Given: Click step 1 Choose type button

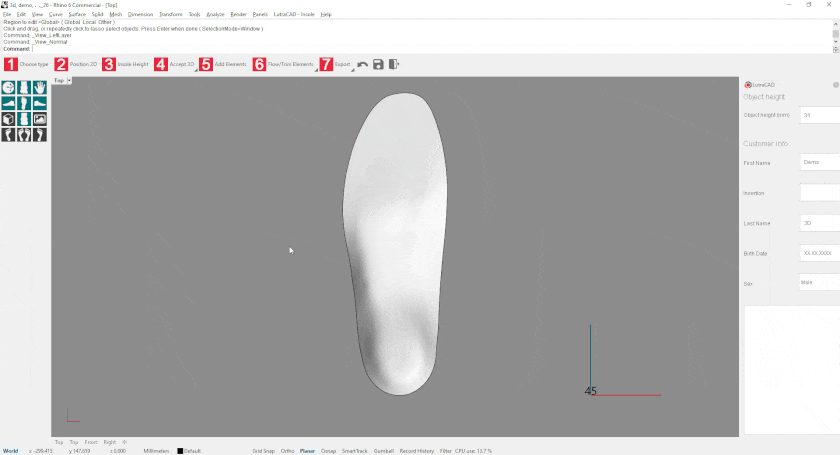Looking at the screenshot, I should click(26, 64).
